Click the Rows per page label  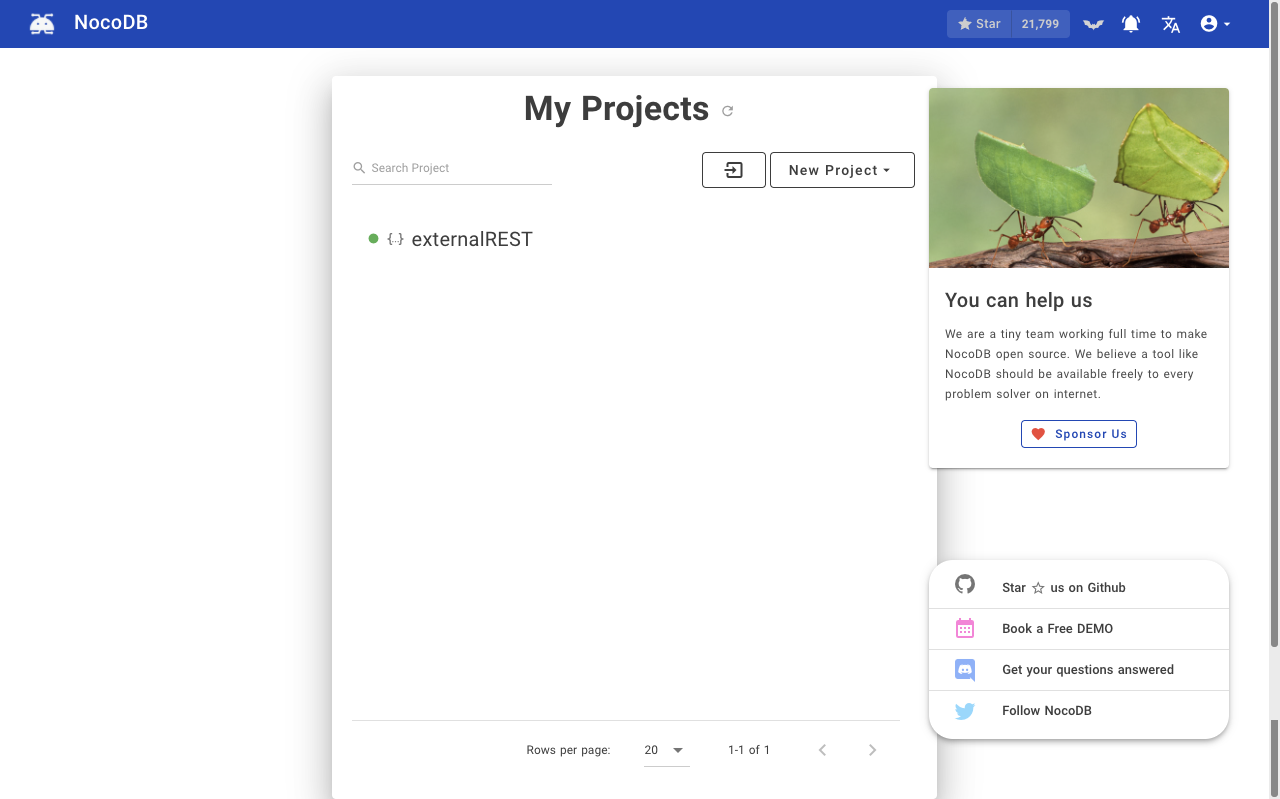click(568, 750)
